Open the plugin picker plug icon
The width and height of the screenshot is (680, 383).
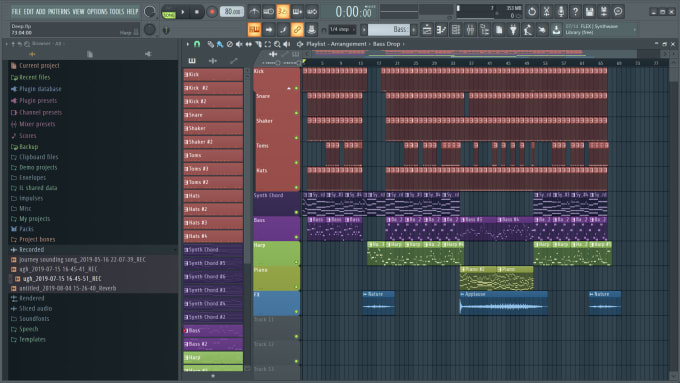coord(513,29)
